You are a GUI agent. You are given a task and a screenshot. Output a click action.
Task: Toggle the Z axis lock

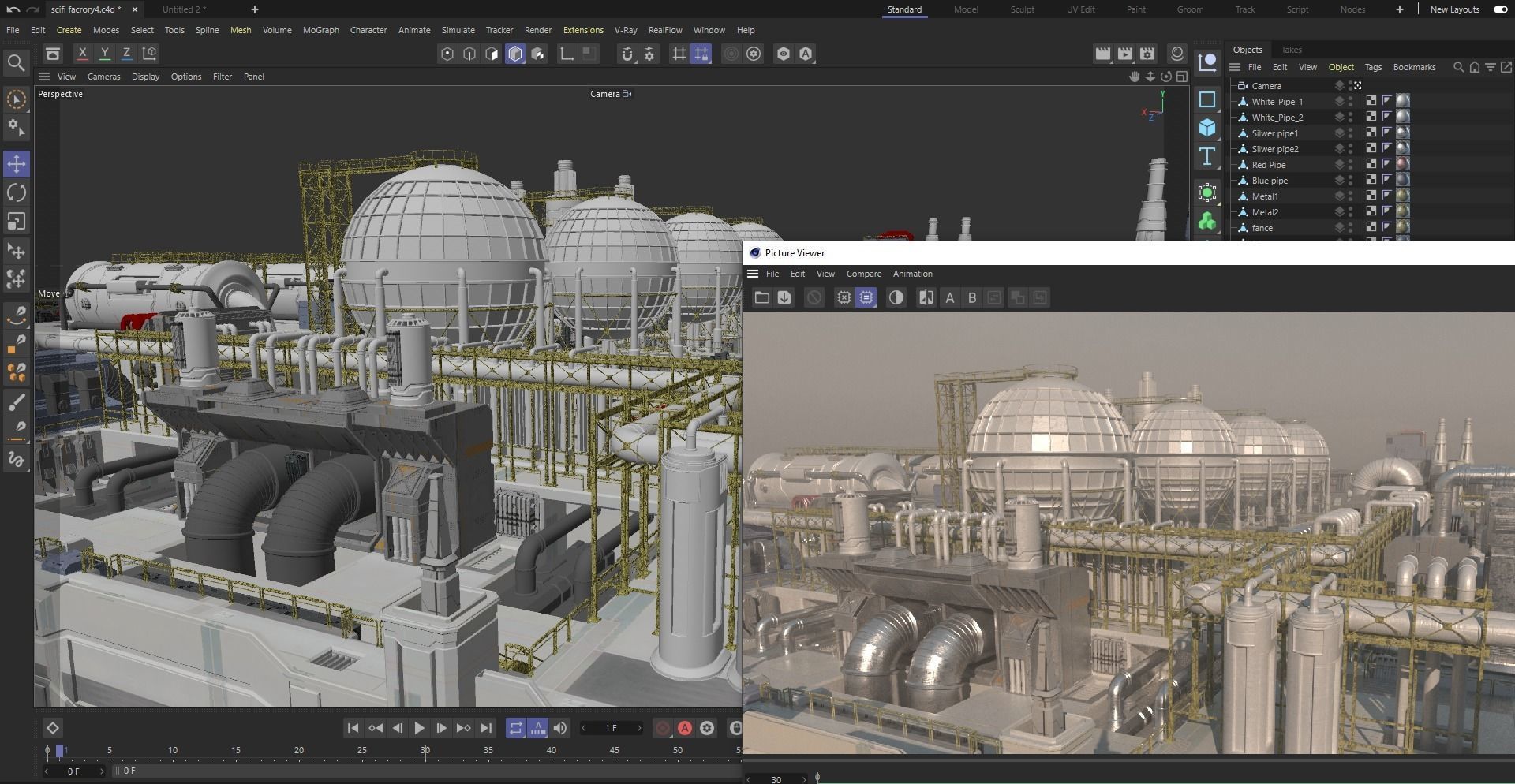pyautogui.click(x=126, y=54)
